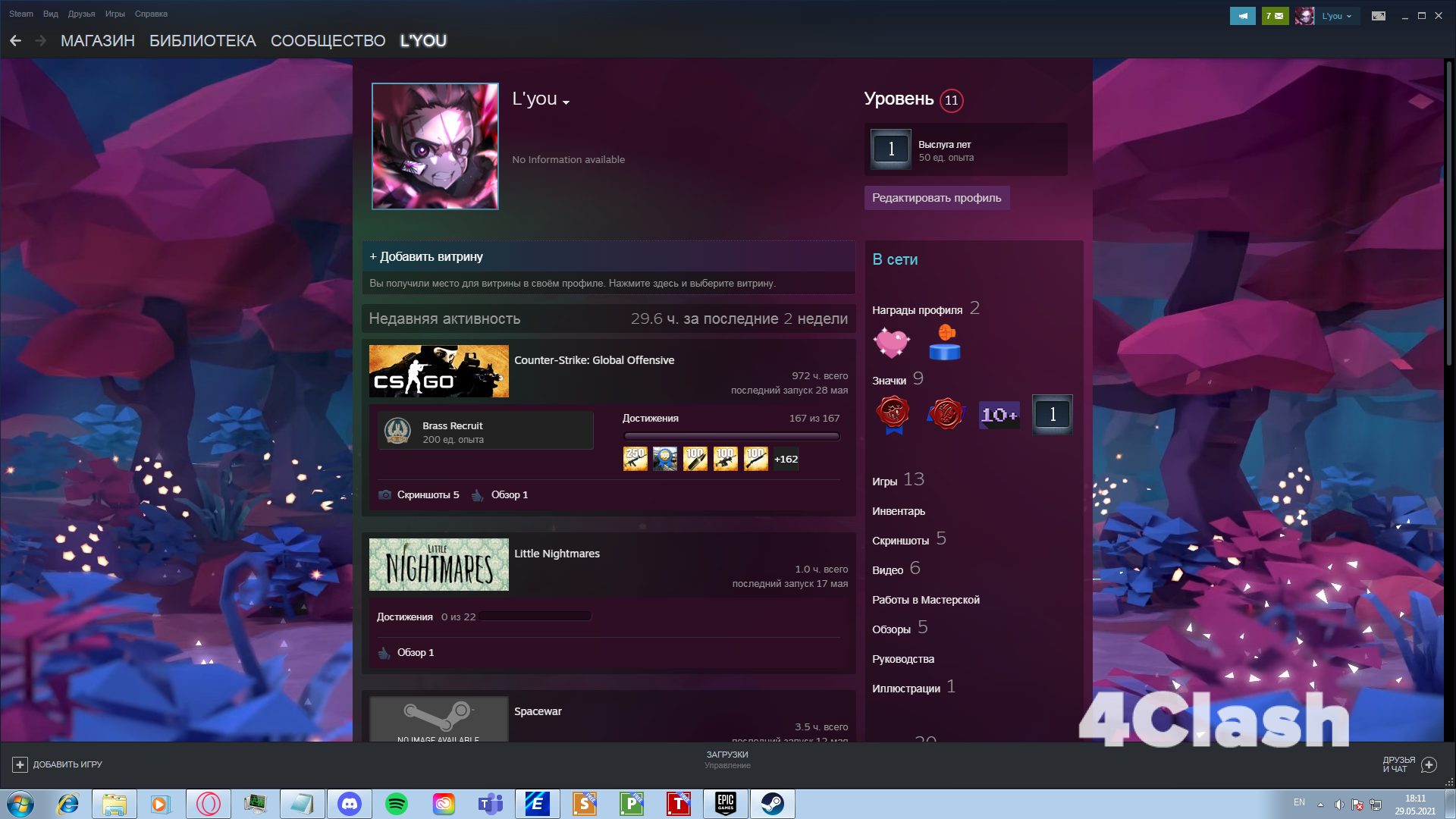Click Редактировать профиль button
This screenshot has height=819, width=1456.
pos(937,198)
